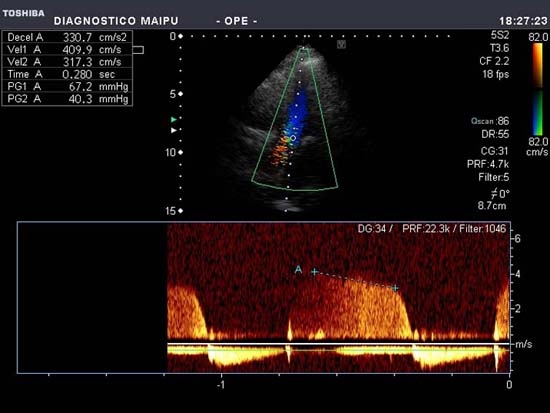Image resolution: width=550 pixels, height=413 pixels.
Task: Click the -1 second timeline tick
Action: point(221,385)
